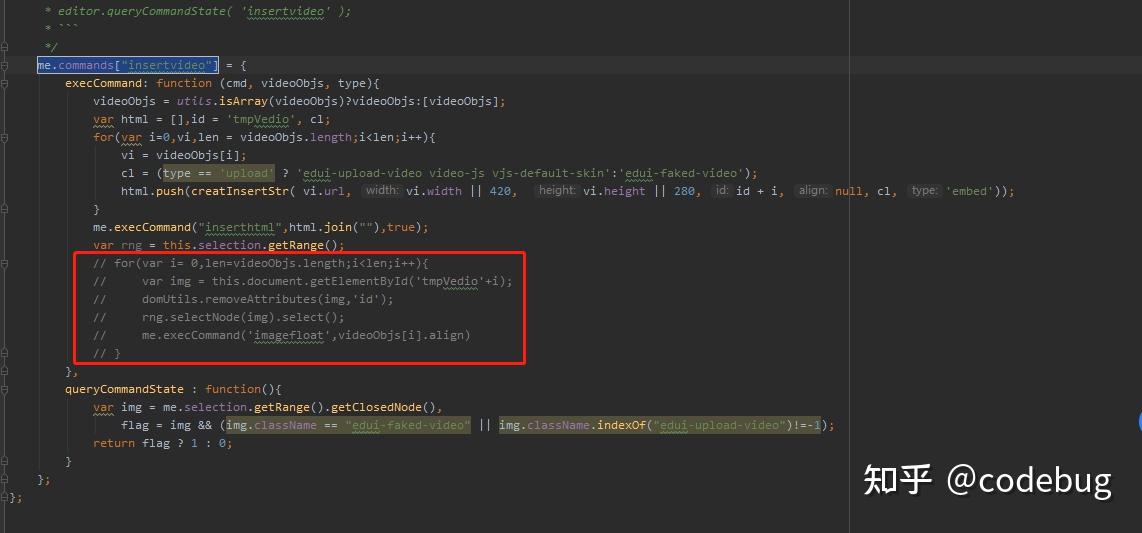Click the highlighted me.commands["insertvideo"] selection
Viewport: 1142px width, 533px height.
click(x=127, y=65)
